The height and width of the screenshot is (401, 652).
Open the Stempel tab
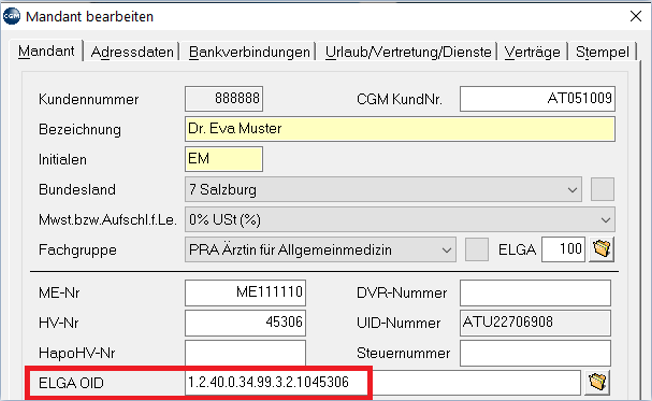602,52
